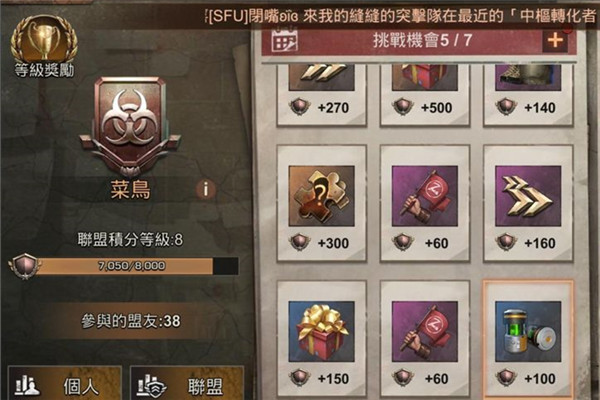The image size is (600, 400).
Task: Add challenge chances with the plus button
Action: (555, 40)
